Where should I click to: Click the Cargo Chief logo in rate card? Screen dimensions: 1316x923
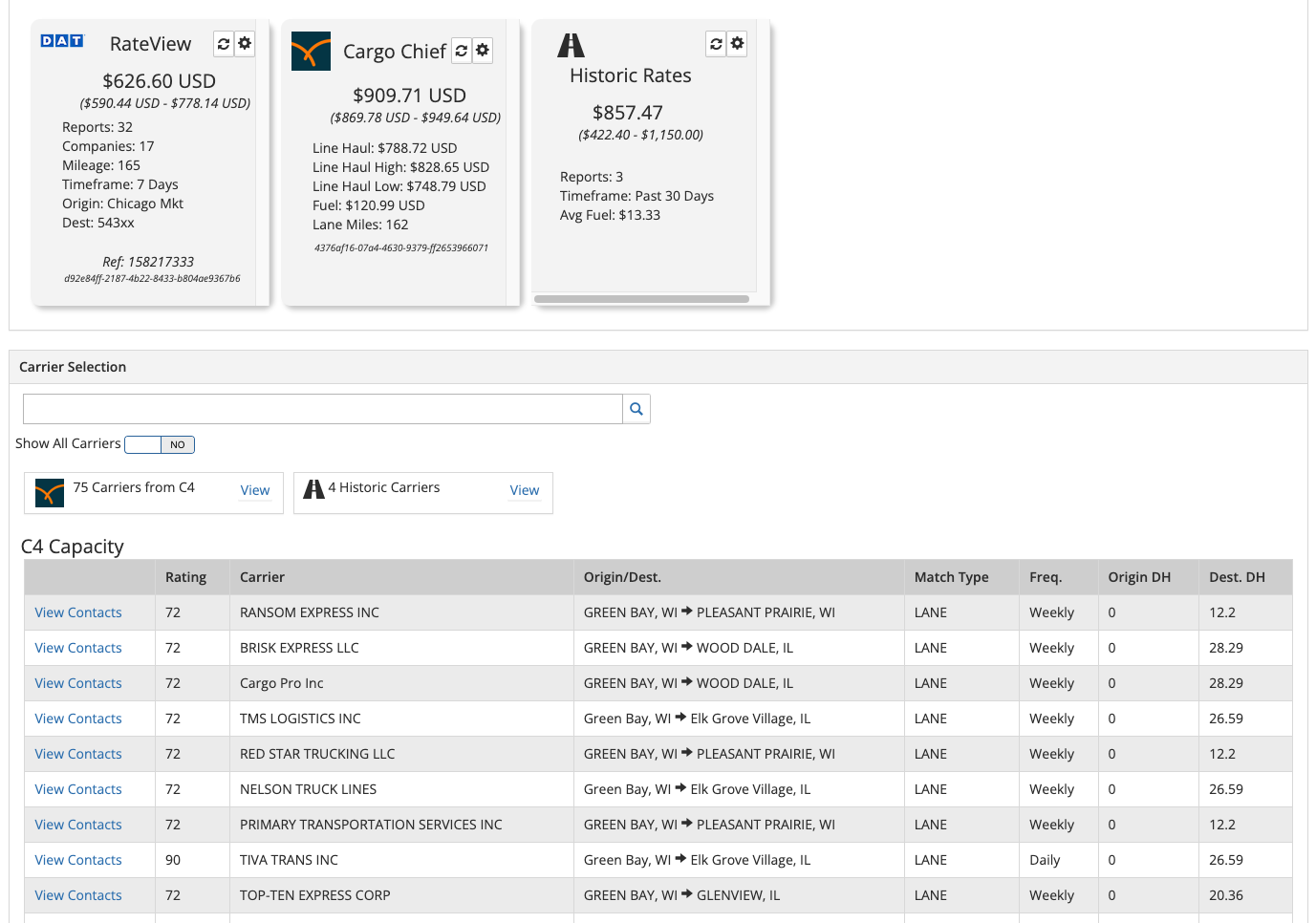(x=311, y=52)
